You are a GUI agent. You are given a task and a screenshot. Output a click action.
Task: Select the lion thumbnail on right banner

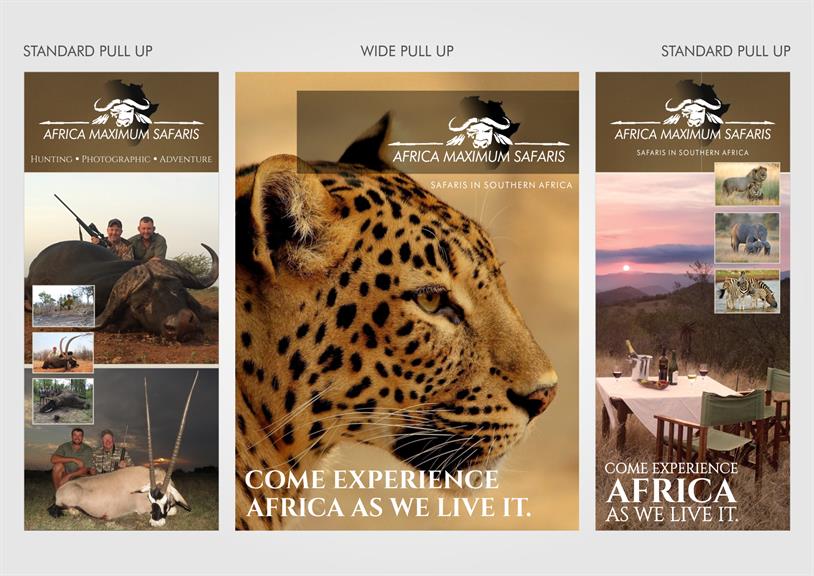click(x=747, y=184)
